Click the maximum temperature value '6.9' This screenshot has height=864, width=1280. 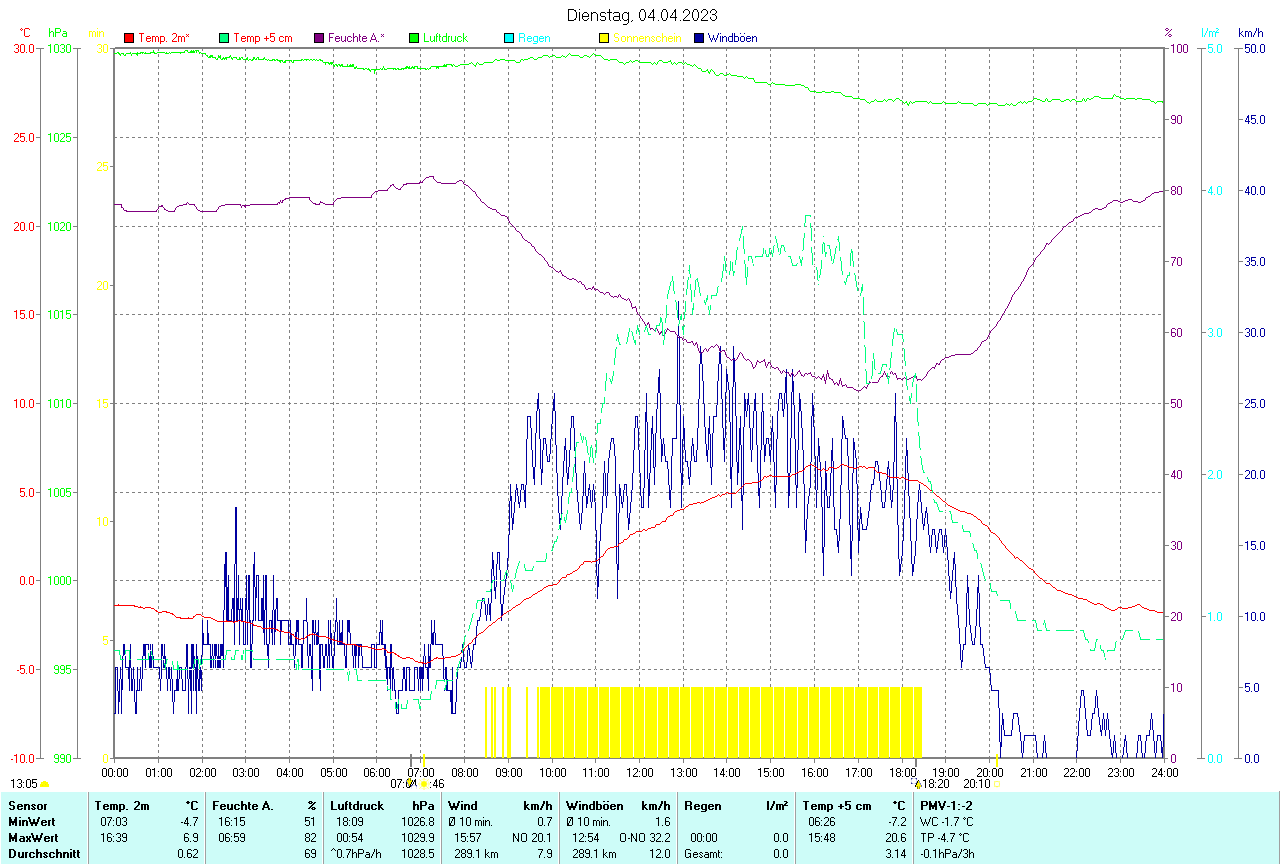[x=190, y=838]
